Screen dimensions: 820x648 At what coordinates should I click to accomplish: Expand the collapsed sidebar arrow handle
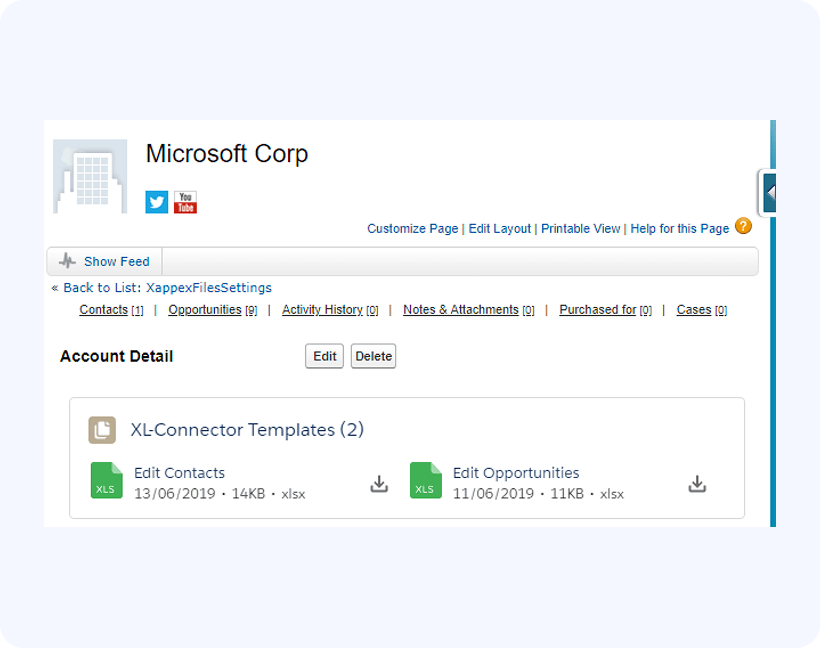click(x=769, y=192)
